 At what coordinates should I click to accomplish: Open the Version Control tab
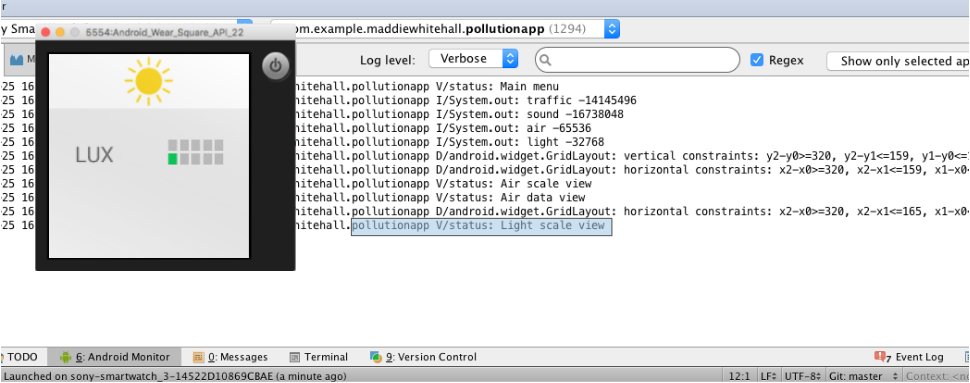coord(424,357)
